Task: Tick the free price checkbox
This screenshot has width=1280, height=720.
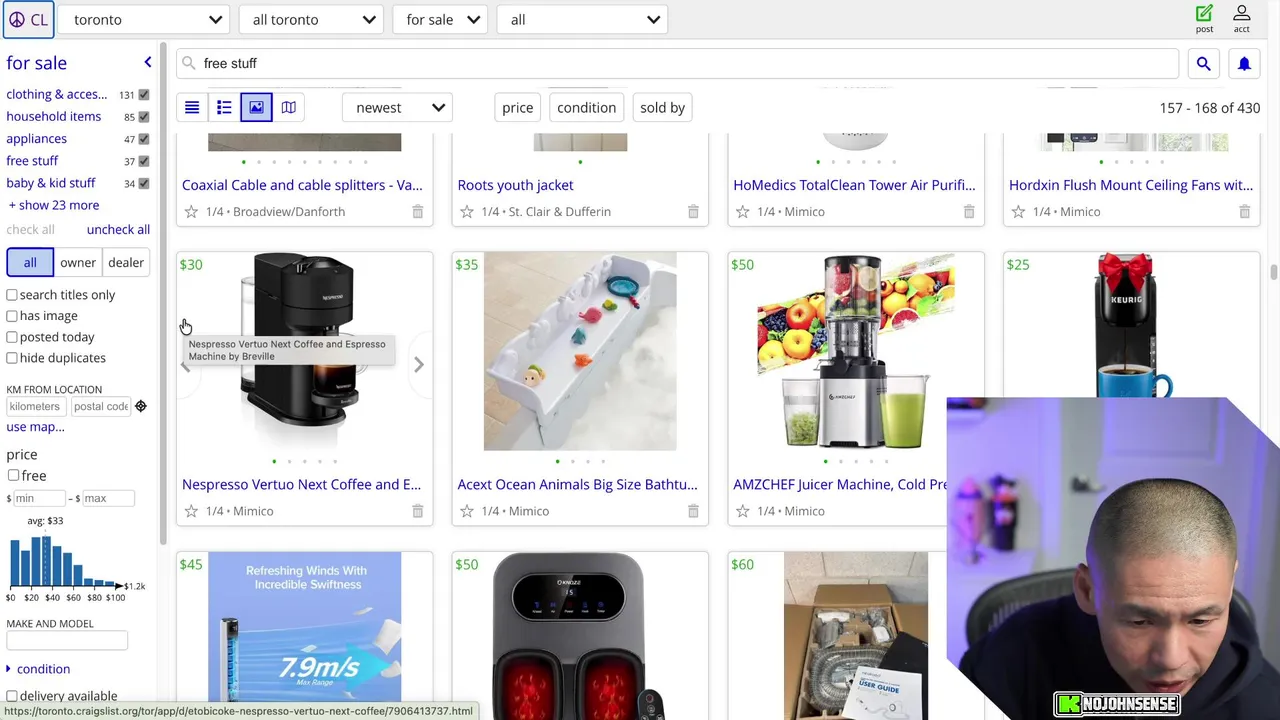Action: tap(13, 476)
